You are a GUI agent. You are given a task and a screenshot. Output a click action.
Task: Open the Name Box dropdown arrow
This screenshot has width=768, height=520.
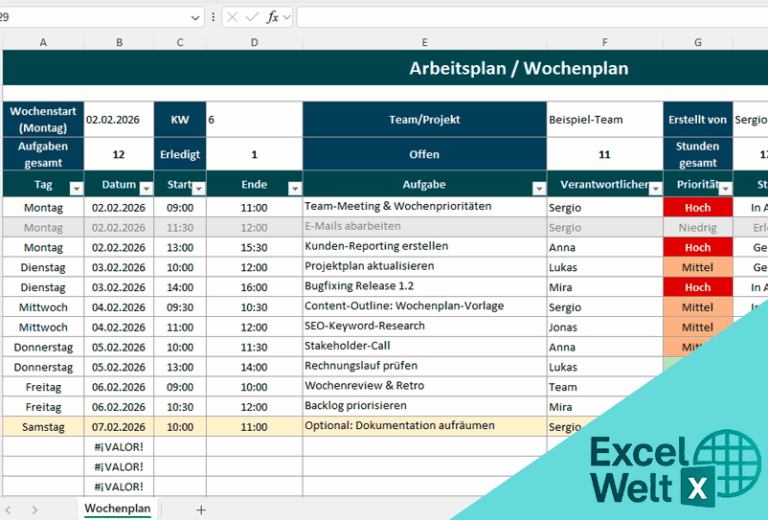(x=195, y=18)
